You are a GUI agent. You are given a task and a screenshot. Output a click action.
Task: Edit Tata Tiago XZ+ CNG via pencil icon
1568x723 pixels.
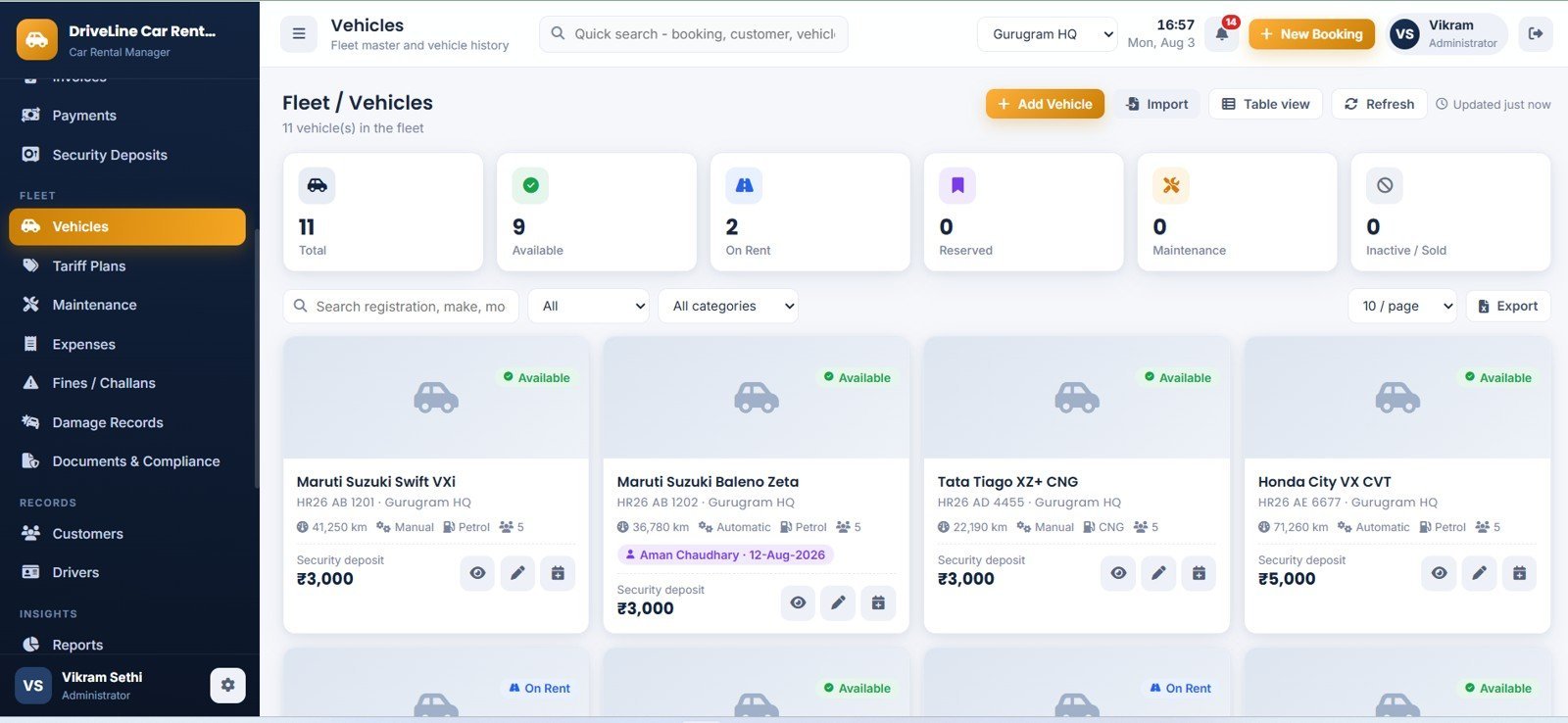tap(1158, 573)
